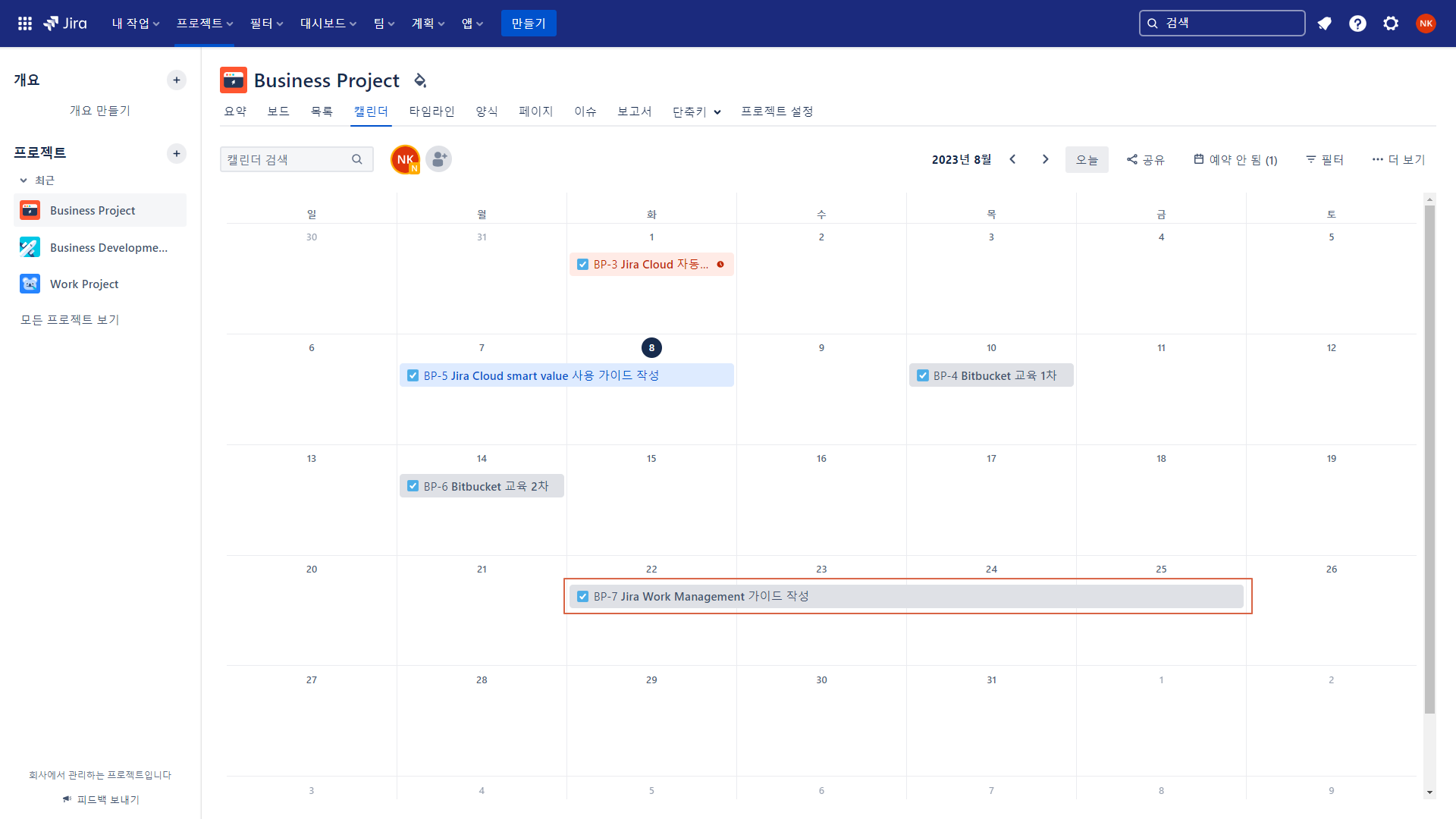Click the Work Project icon in sidebar
1456x819 pixels.
point(30,284)
